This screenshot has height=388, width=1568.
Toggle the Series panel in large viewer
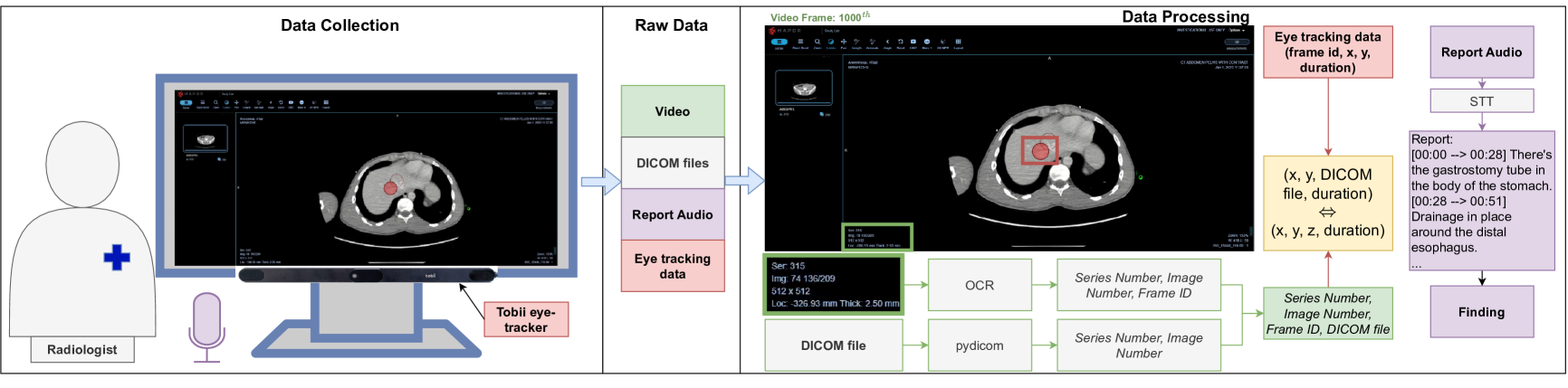click(779, 42)
